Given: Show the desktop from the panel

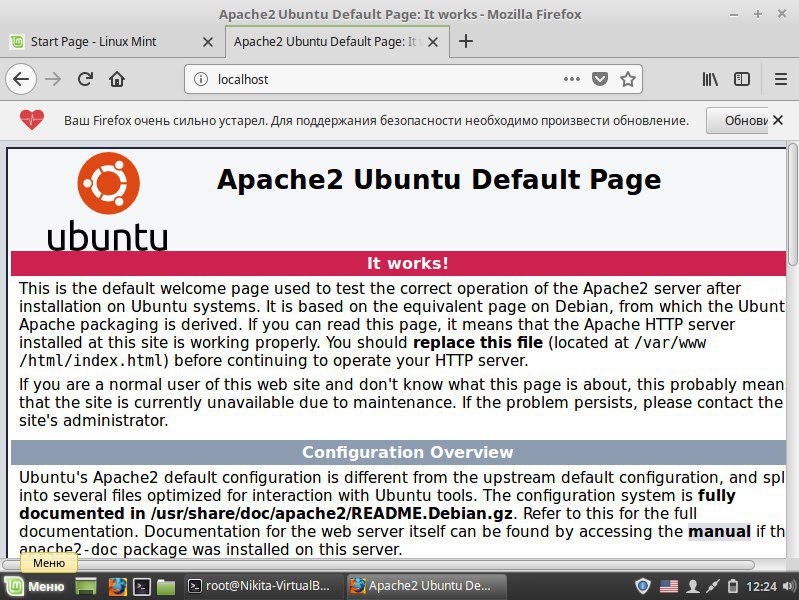Looking at the screenshot, I should click(86, 586).
